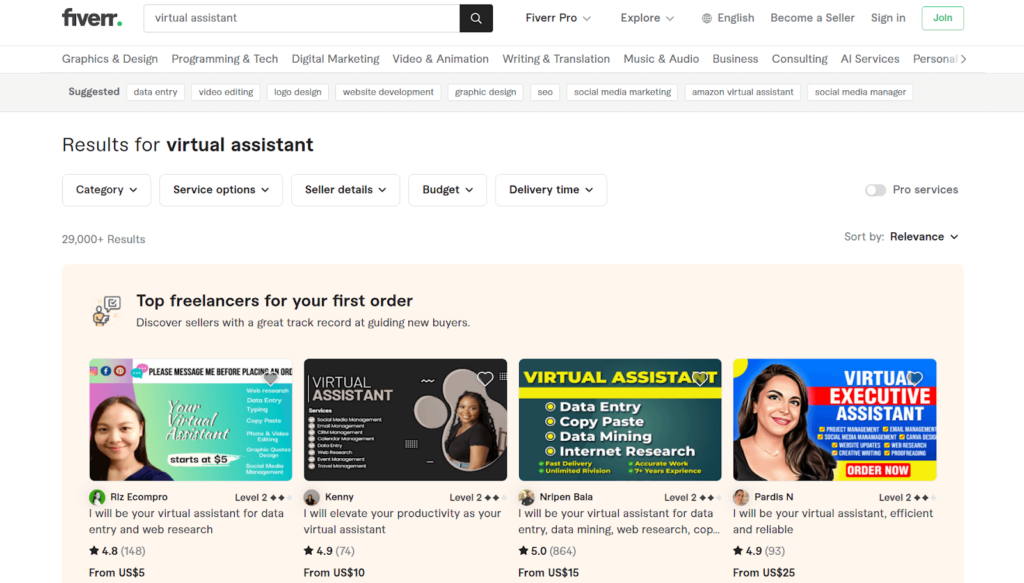Viewport: 1024px width, 583px height.
Task: Open Writing & Translation category
Action: click(x=556, y=59)
